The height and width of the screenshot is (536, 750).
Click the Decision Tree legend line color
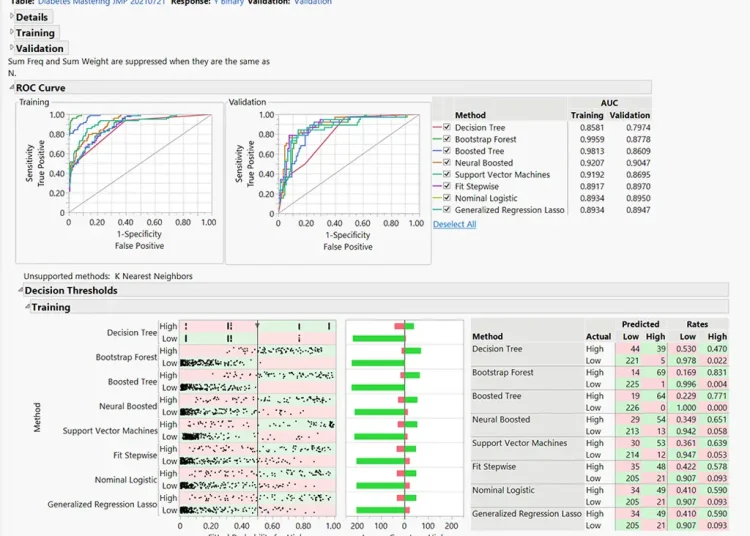[437, 128]
